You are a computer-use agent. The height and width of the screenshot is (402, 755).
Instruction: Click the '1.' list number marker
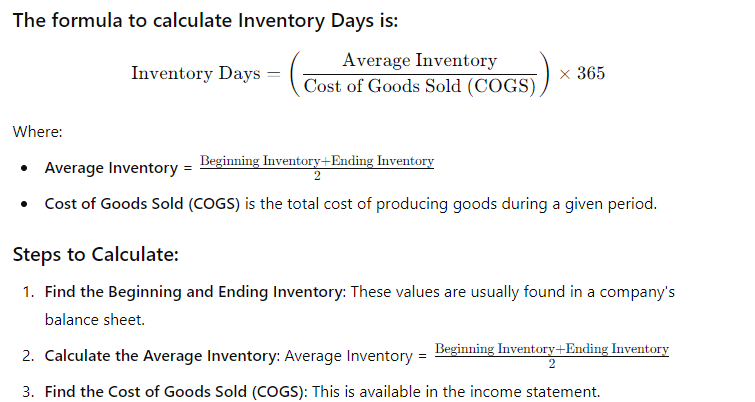tap(28, 292)
